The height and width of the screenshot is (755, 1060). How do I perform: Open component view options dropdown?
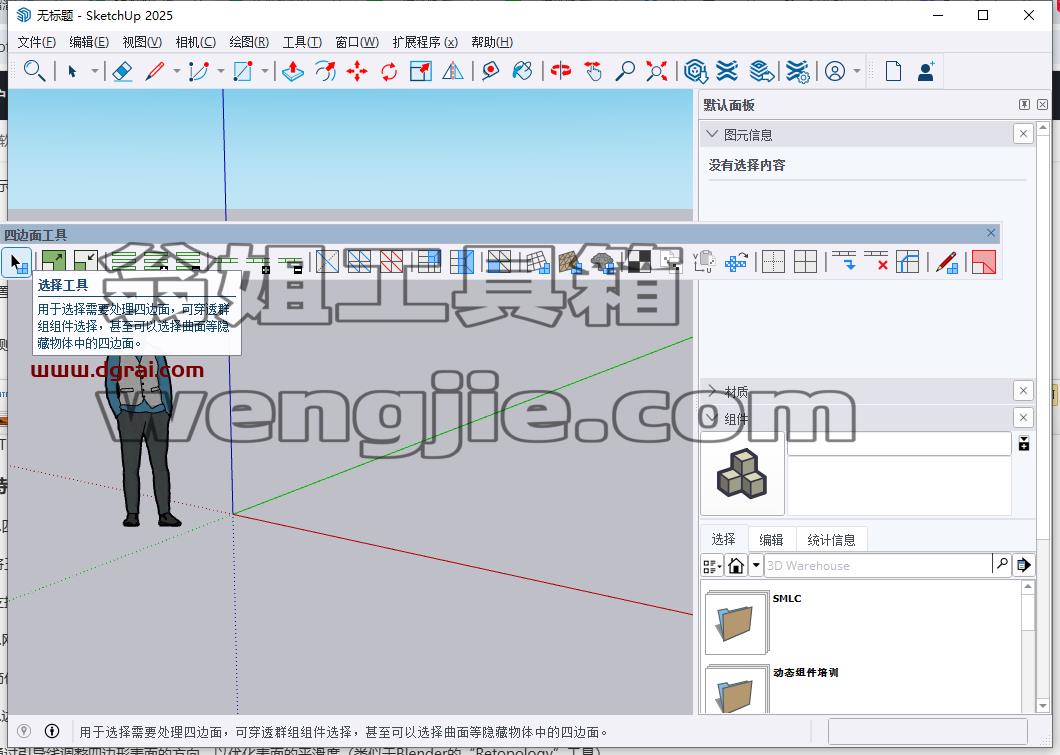(x=712, y=565)
